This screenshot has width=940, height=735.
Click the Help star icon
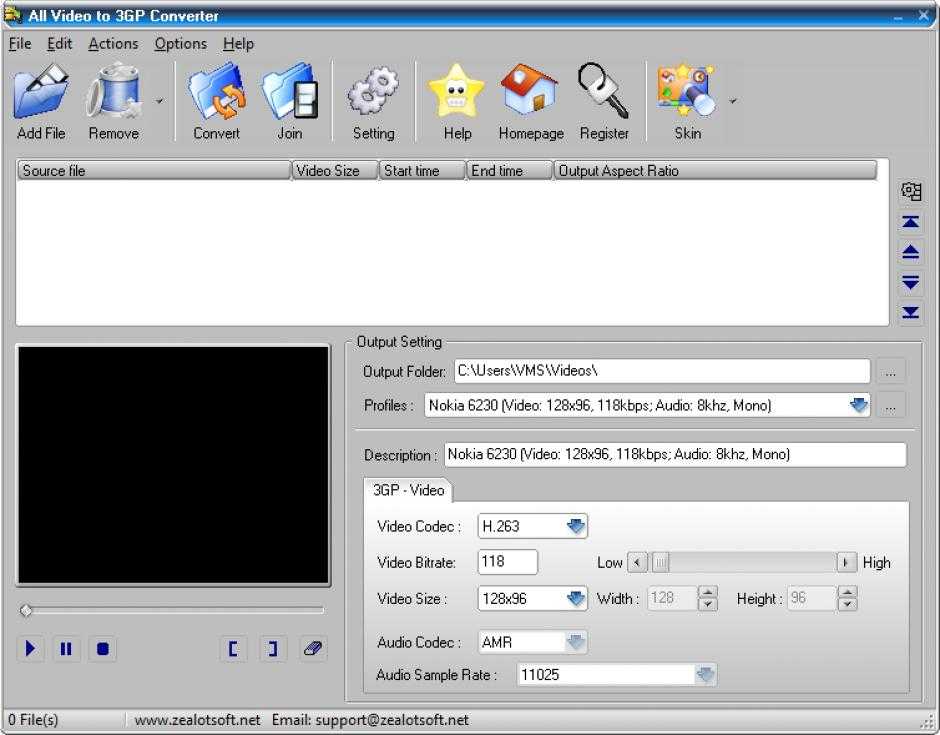[457, 93]
